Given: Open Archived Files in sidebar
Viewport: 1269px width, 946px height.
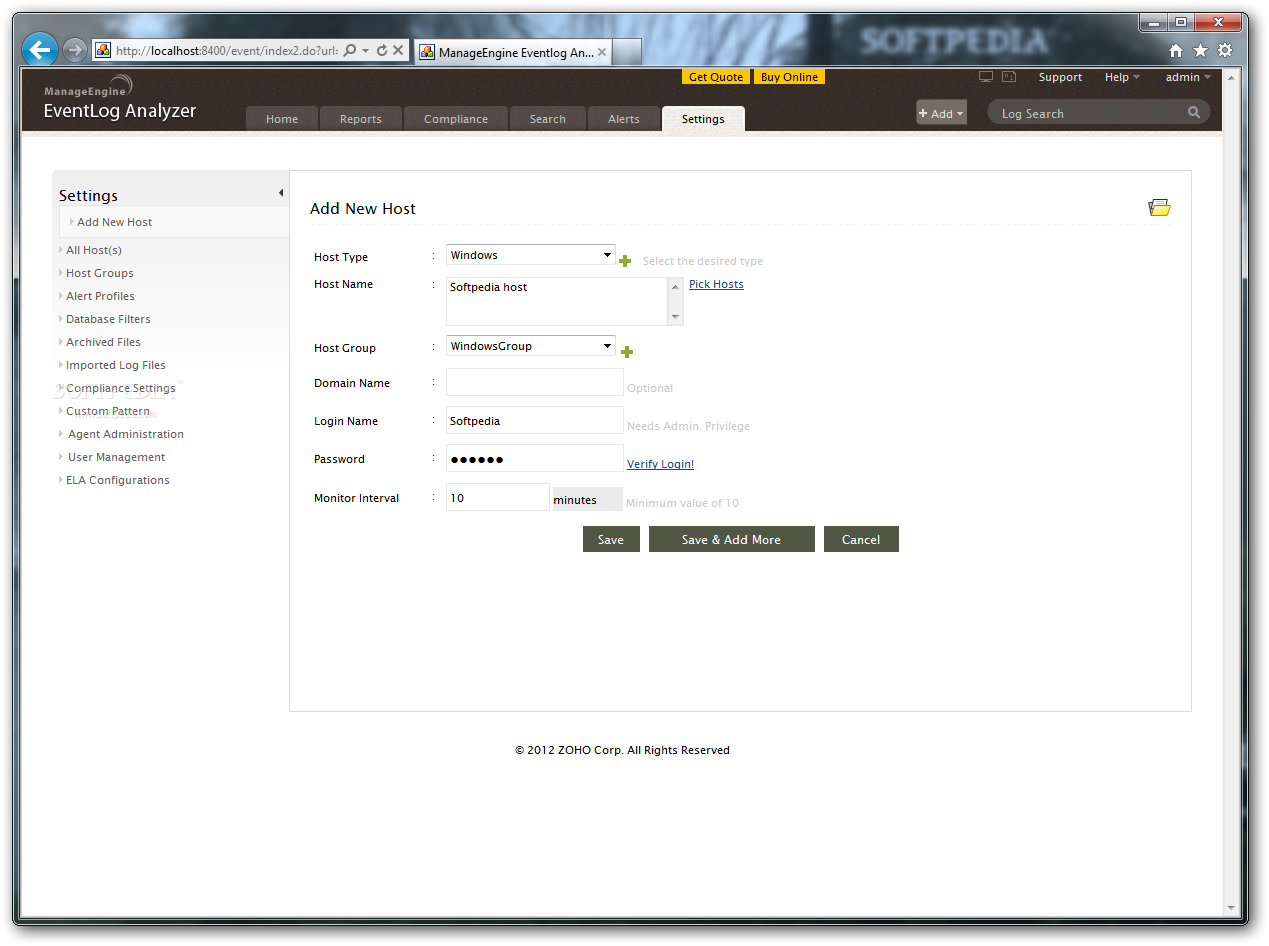Looking at the screenshot, I should 103,342.
